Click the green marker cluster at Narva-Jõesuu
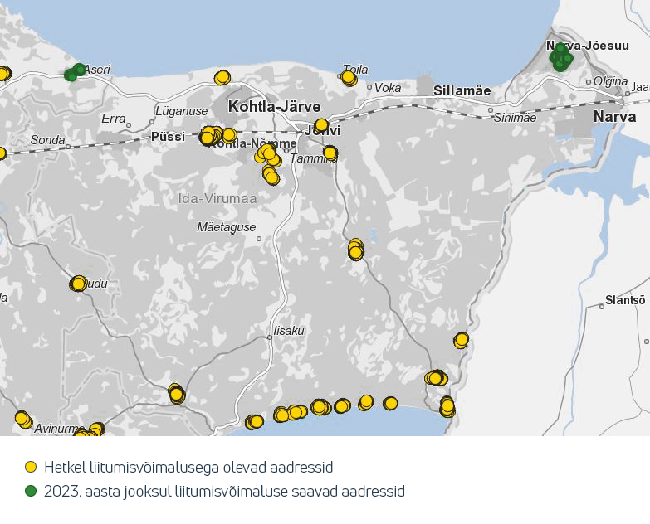Screen dimensions: 650x524 560,58
